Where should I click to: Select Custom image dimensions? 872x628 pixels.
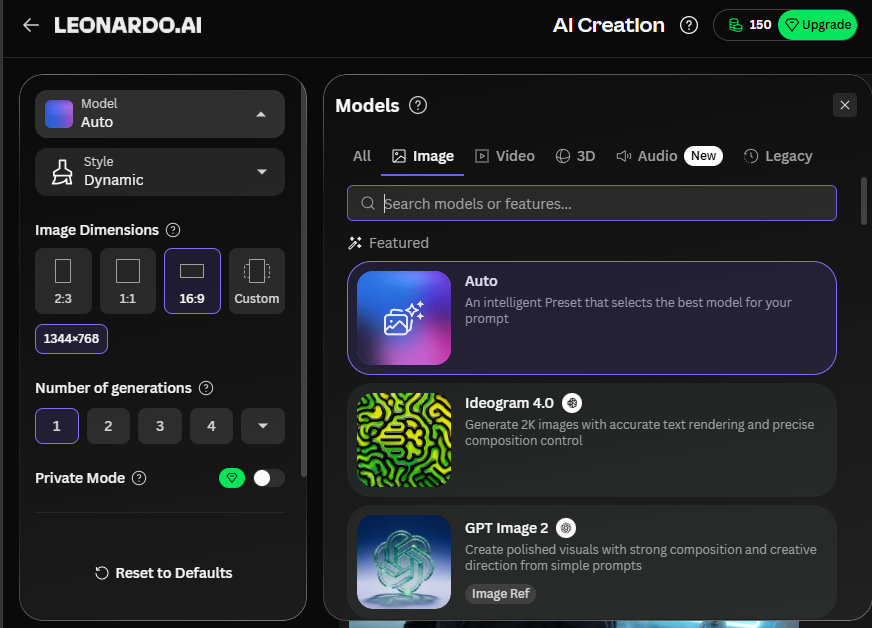click(257, 281)
